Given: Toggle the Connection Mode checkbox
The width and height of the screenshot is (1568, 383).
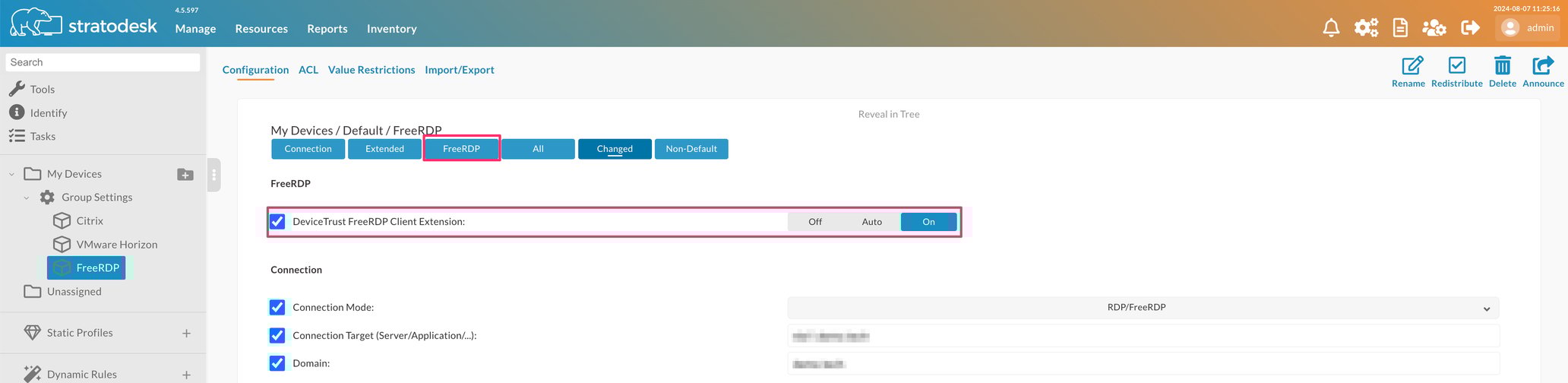Looking at the screenshot, I should tap(277, 308).
